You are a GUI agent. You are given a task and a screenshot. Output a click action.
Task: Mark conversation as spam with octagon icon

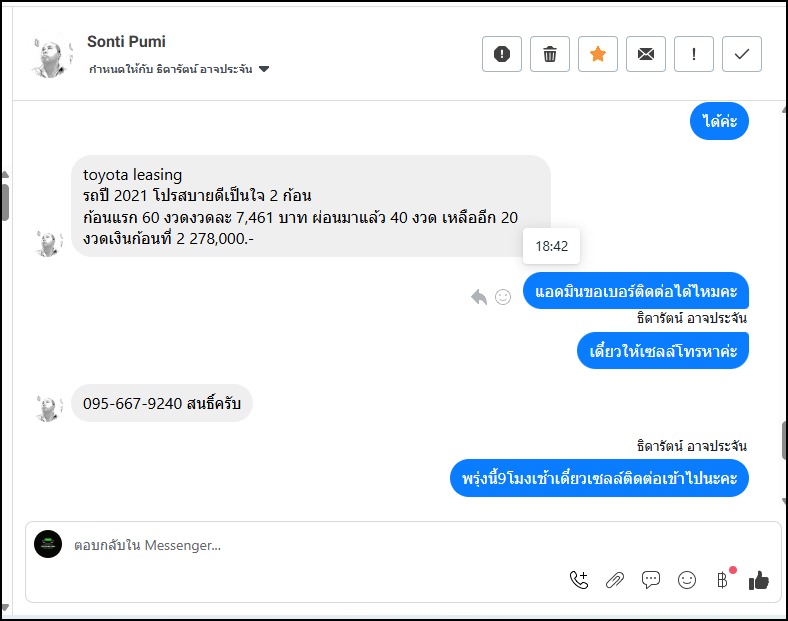[x=502, y=54]
